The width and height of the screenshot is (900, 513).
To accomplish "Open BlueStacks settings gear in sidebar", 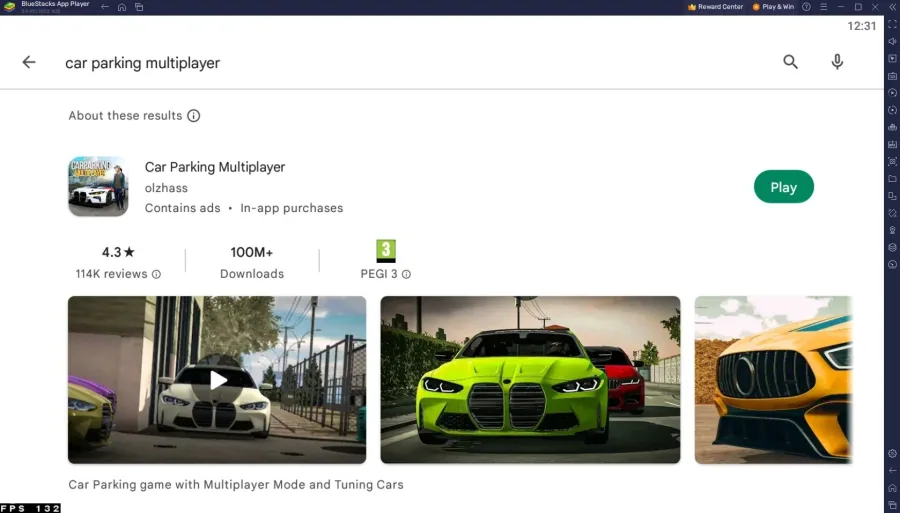I will 892,453.
